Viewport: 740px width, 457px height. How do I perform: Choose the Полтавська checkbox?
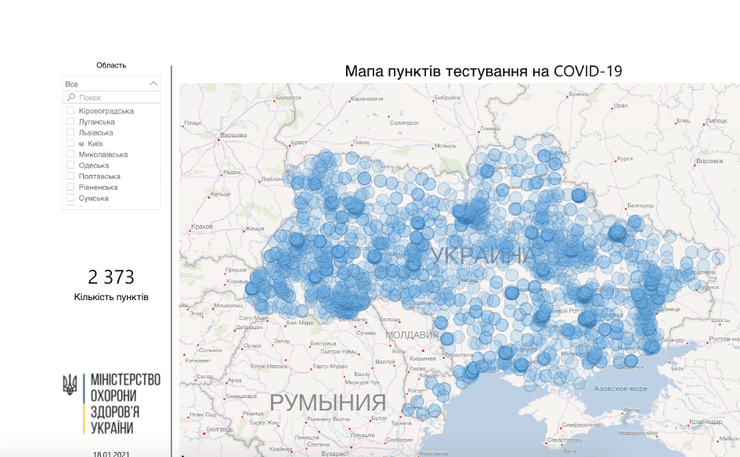coord(71,177)
